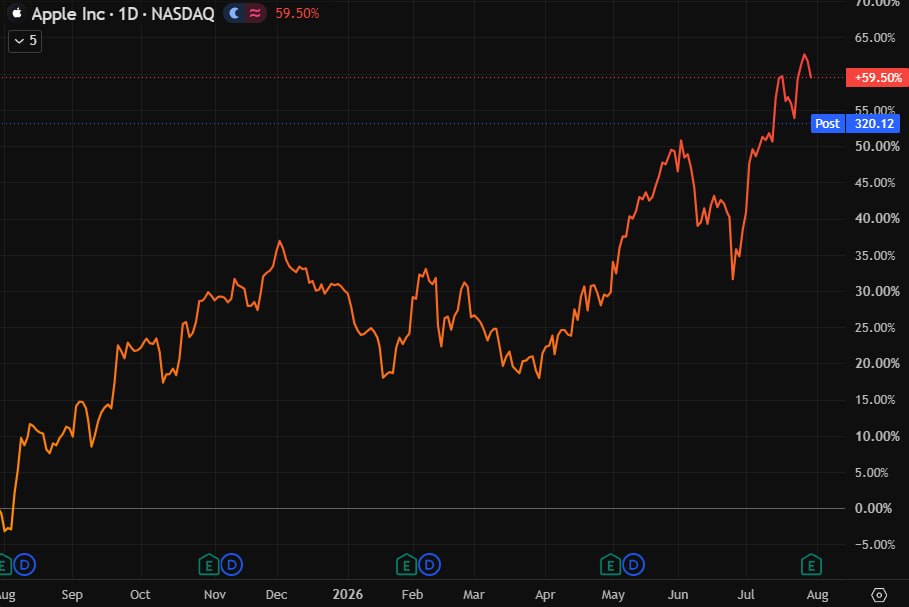Click the latest earnings E marker before Aug

[811, 565]
